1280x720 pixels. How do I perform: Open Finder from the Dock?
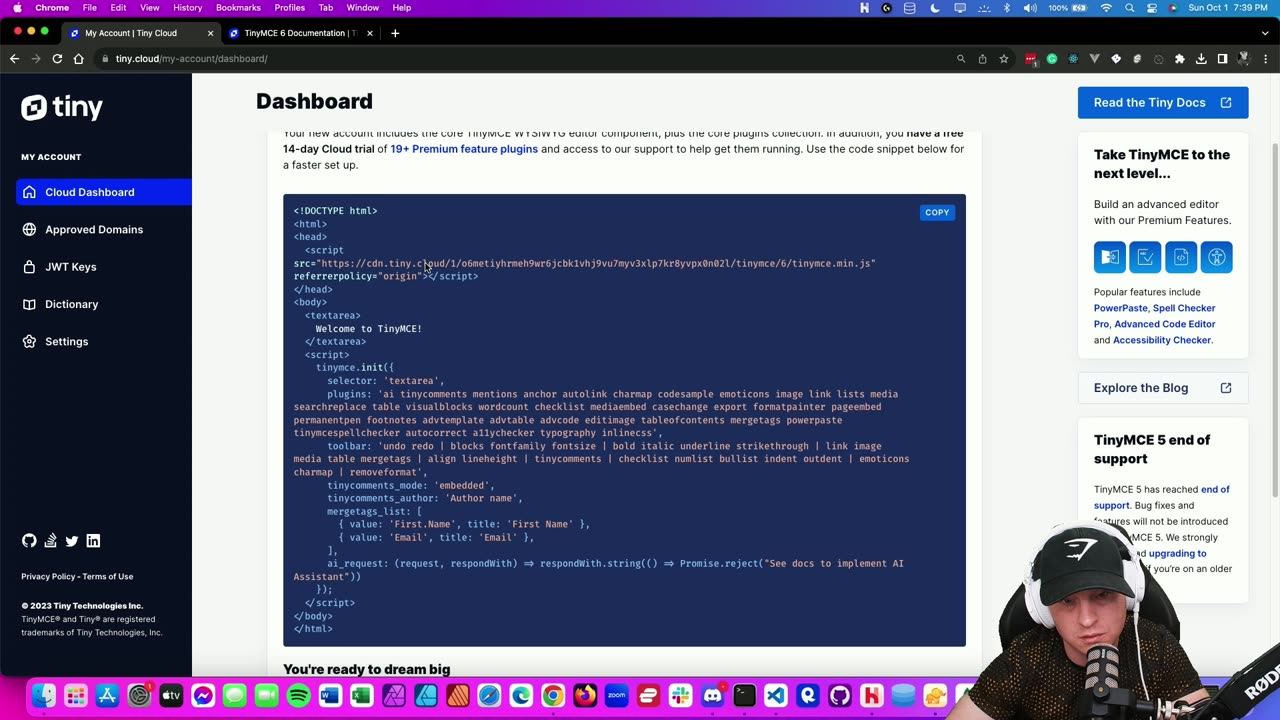point(43,696)
